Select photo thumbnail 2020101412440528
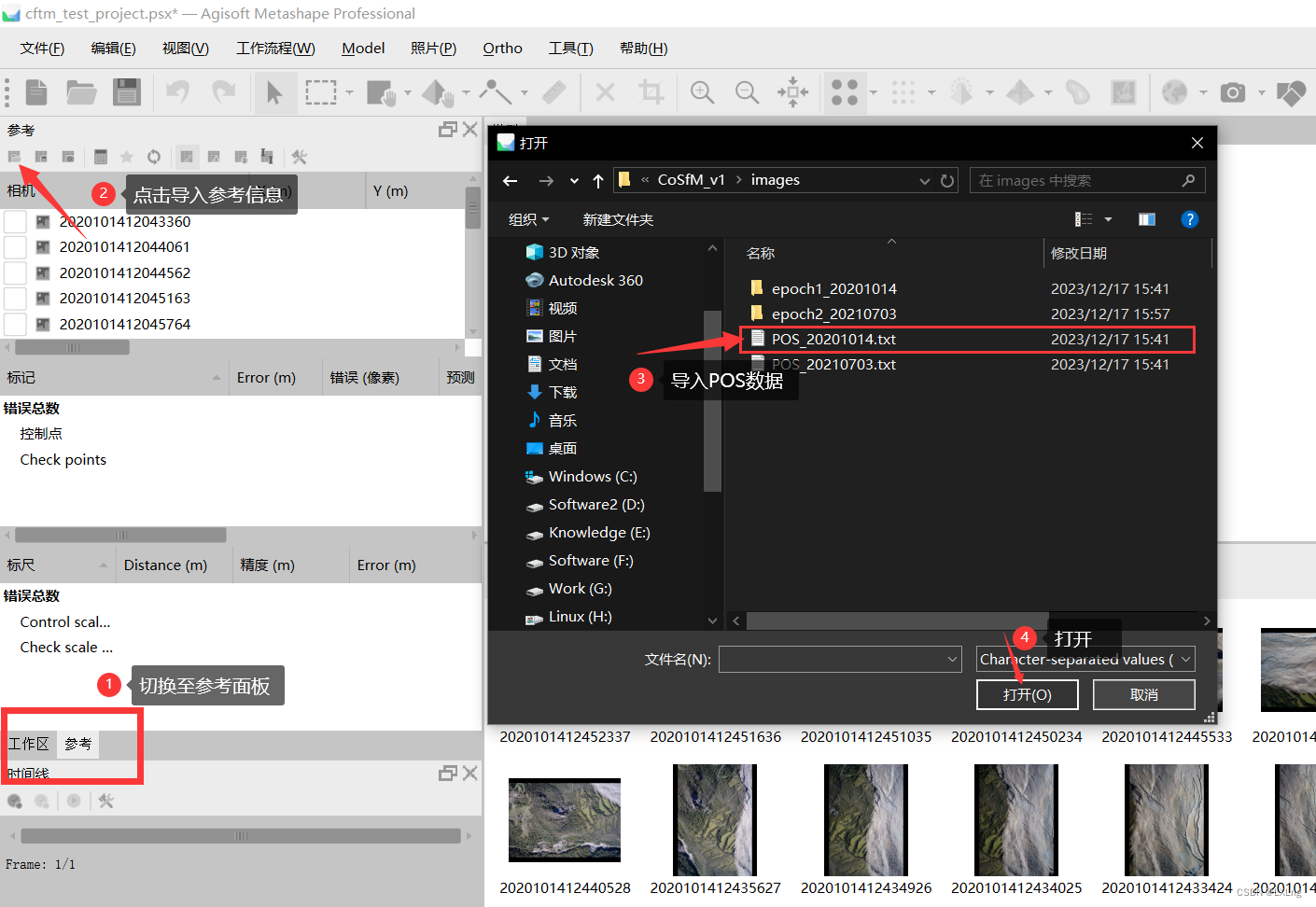The image size is (1316, 907). pos(564,820)
